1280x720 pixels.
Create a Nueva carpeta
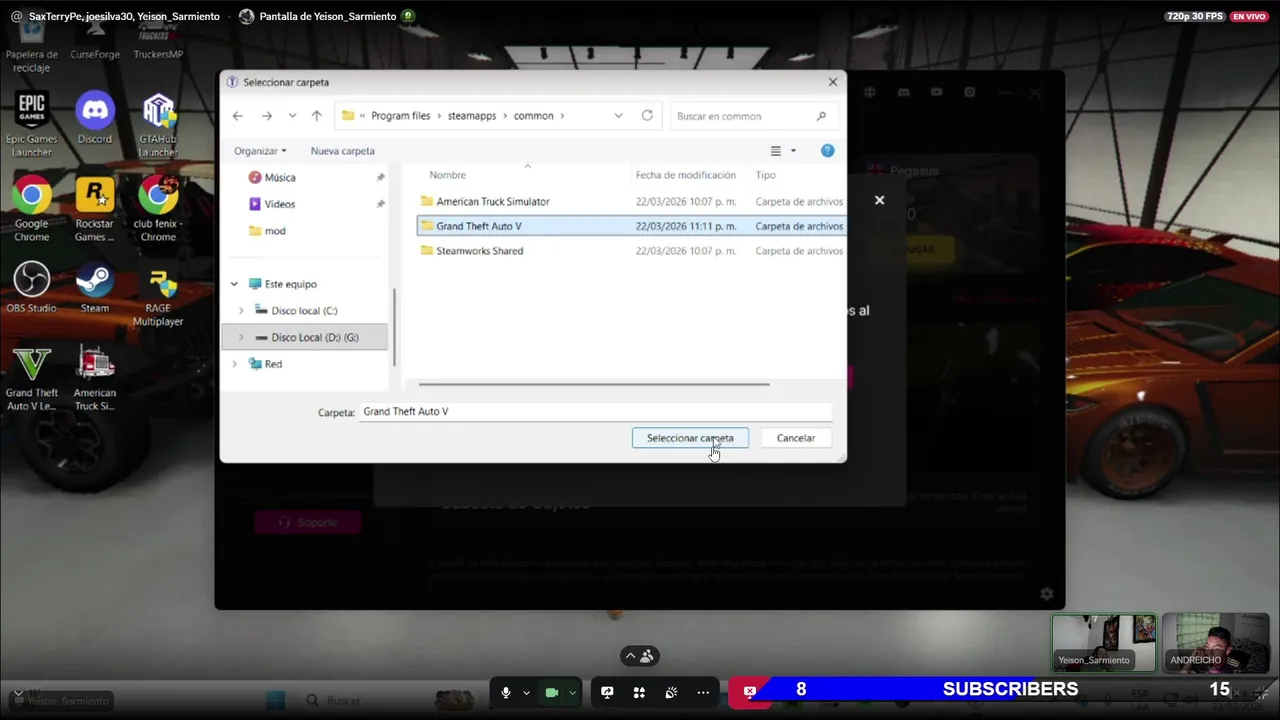[342, 151]
